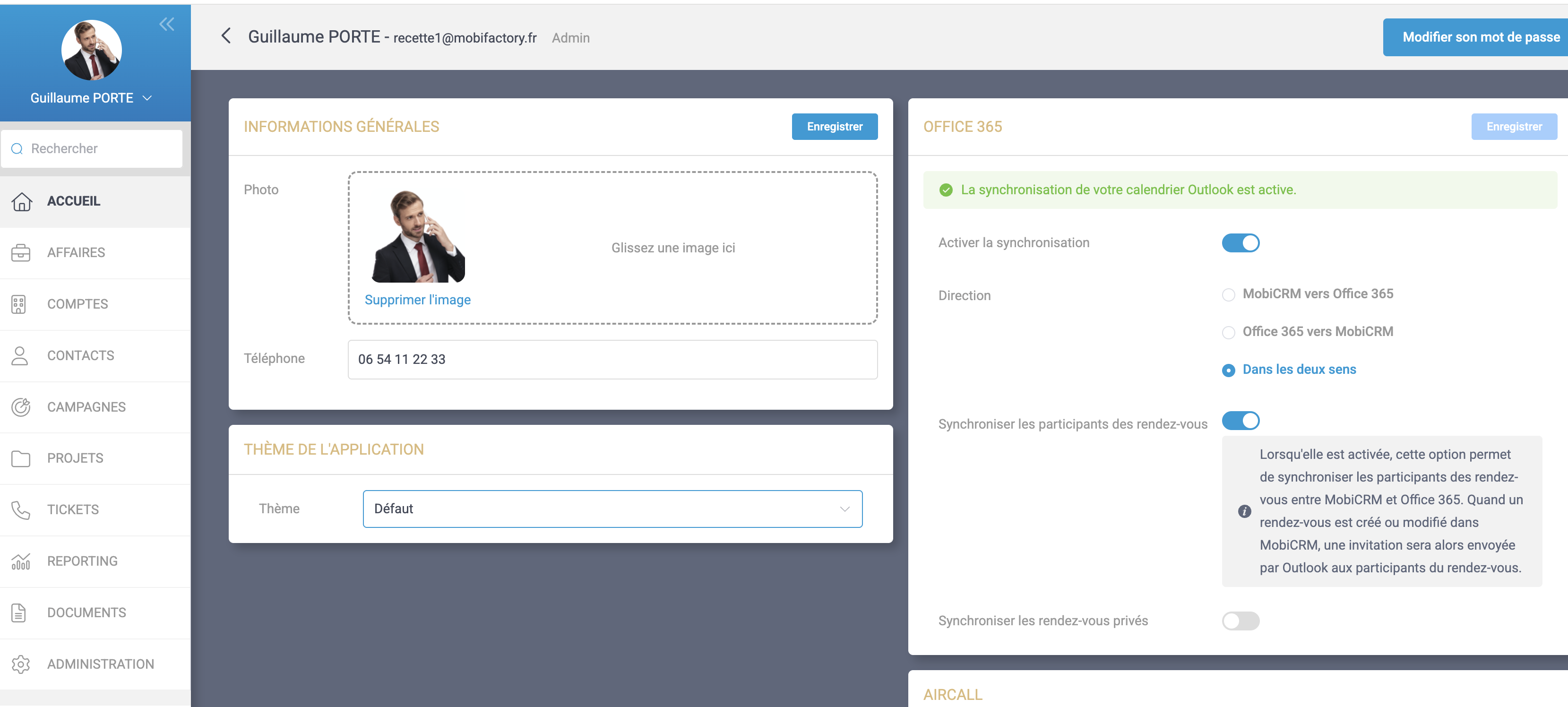This screenshot has width=1568, height=707.
Task: Open the Contacts menu item
Action: click(80, 356)
